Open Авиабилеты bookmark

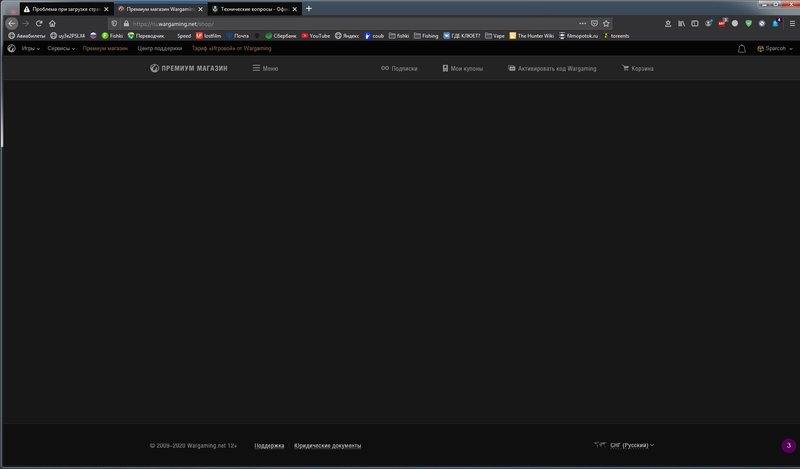[x=27, y=36]
